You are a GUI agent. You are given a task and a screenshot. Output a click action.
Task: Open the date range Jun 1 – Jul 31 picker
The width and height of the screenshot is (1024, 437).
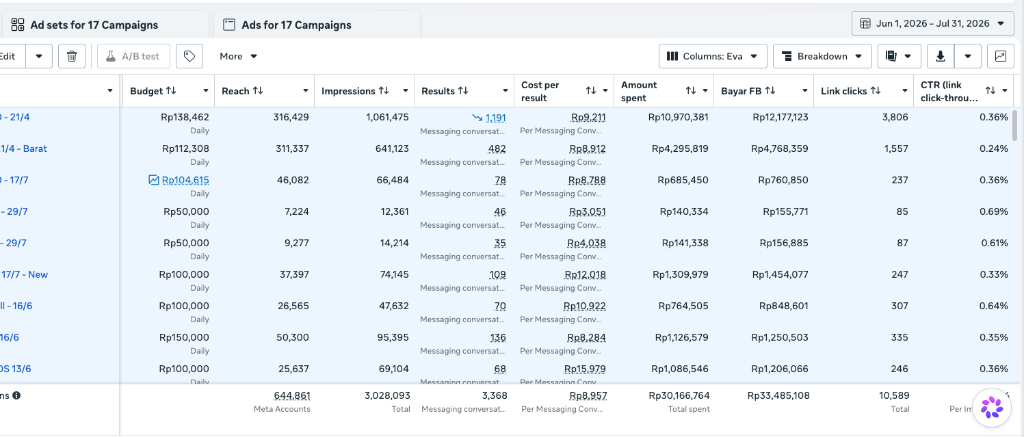click(933, 24)
